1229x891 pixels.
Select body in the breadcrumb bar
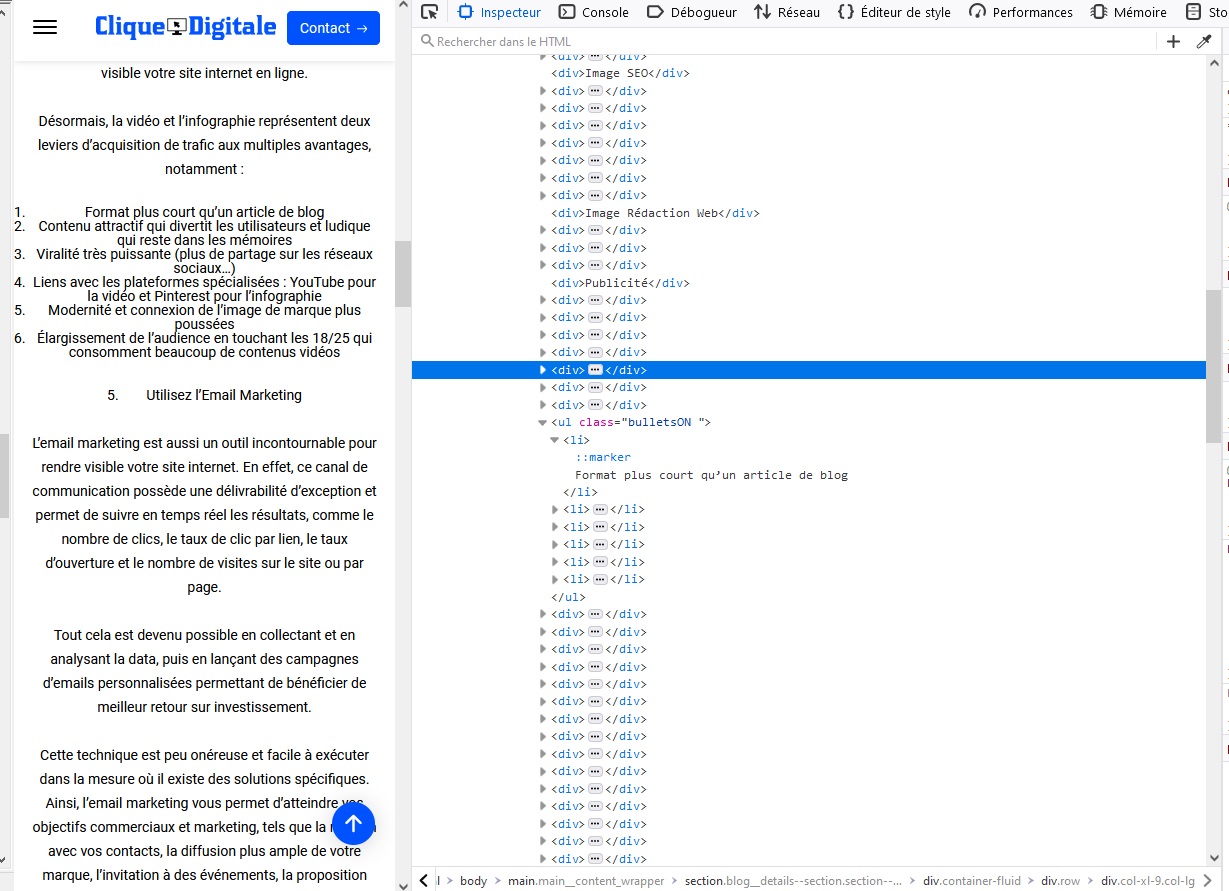473,880
